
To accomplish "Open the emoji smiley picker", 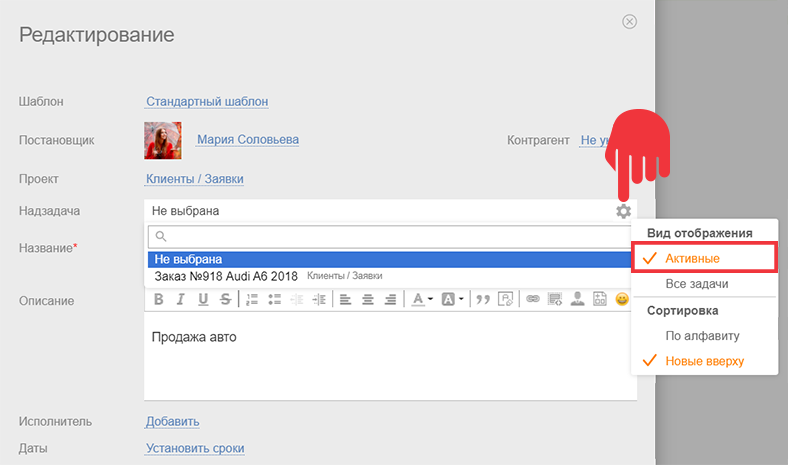I will click(x=622, y=299).
